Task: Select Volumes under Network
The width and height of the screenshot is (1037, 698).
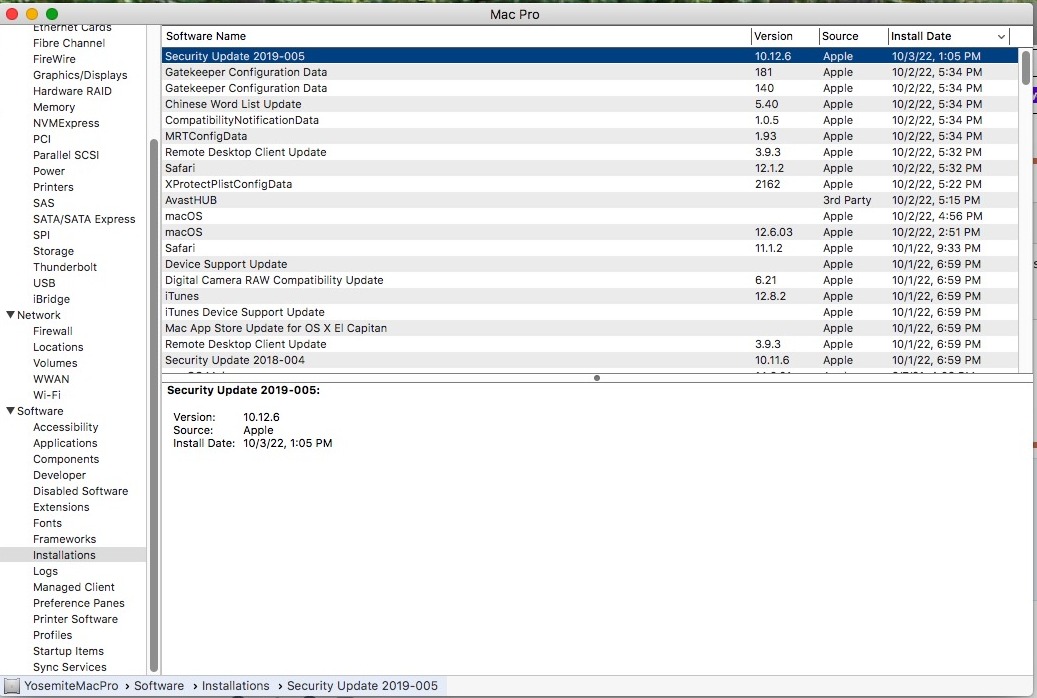Action: point(55,363)
